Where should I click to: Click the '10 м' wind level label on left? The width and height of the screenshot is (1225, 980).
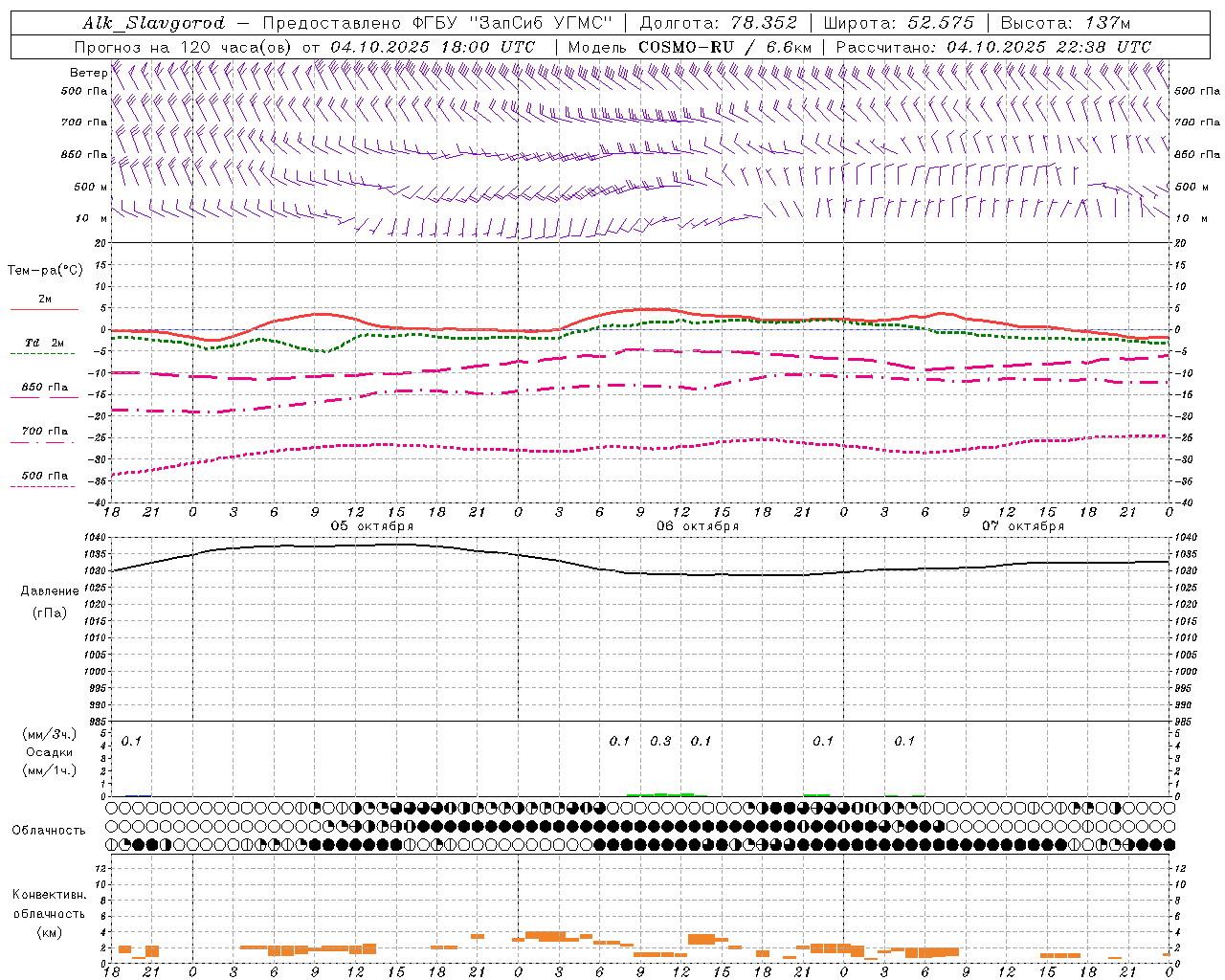pos(92,218)
